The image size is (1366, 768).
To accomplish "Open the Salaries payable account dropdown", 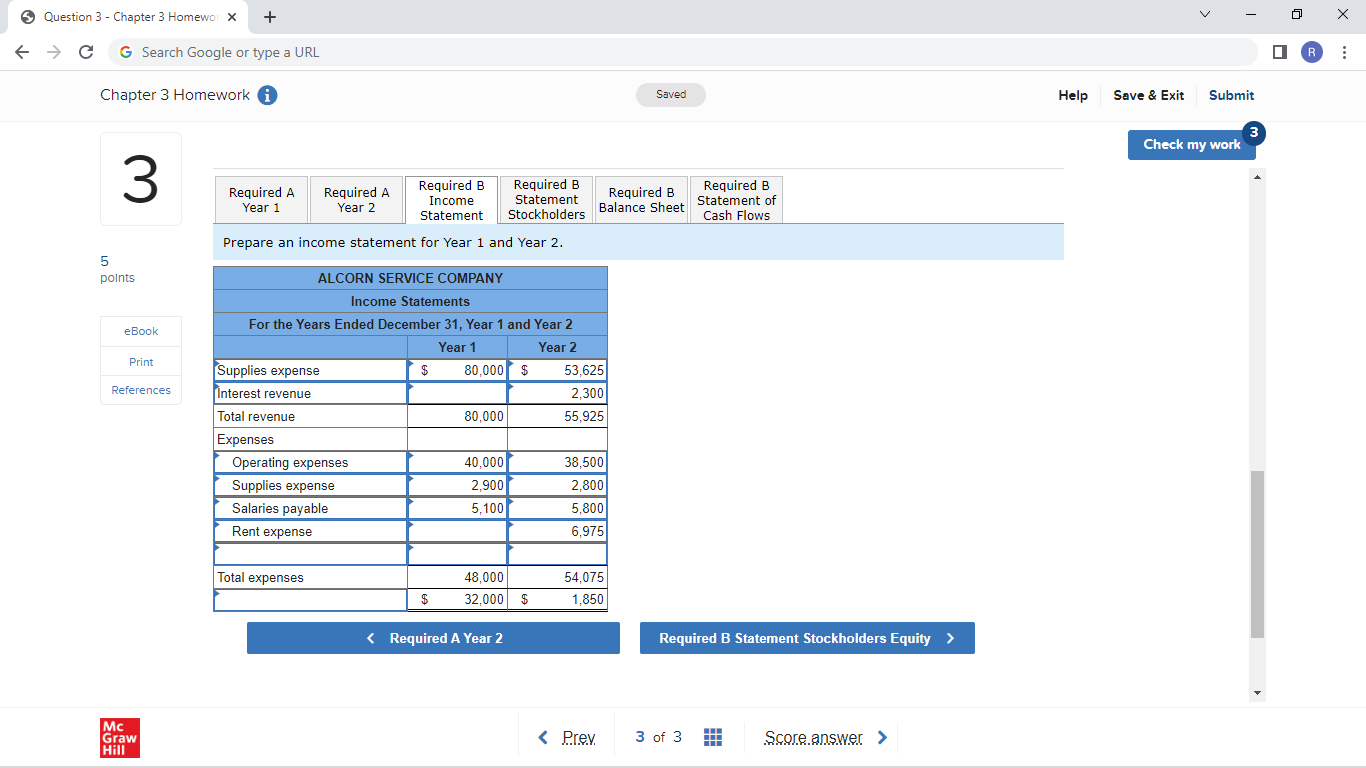I will pyautogui.click(x=310, y=509).
